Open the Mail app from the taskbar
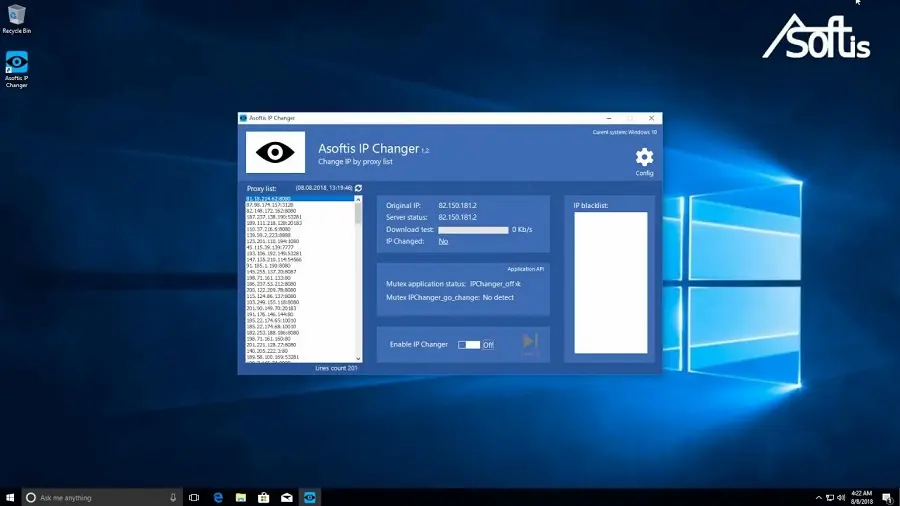The image size is (900, 506). click(x=286, y=497)
